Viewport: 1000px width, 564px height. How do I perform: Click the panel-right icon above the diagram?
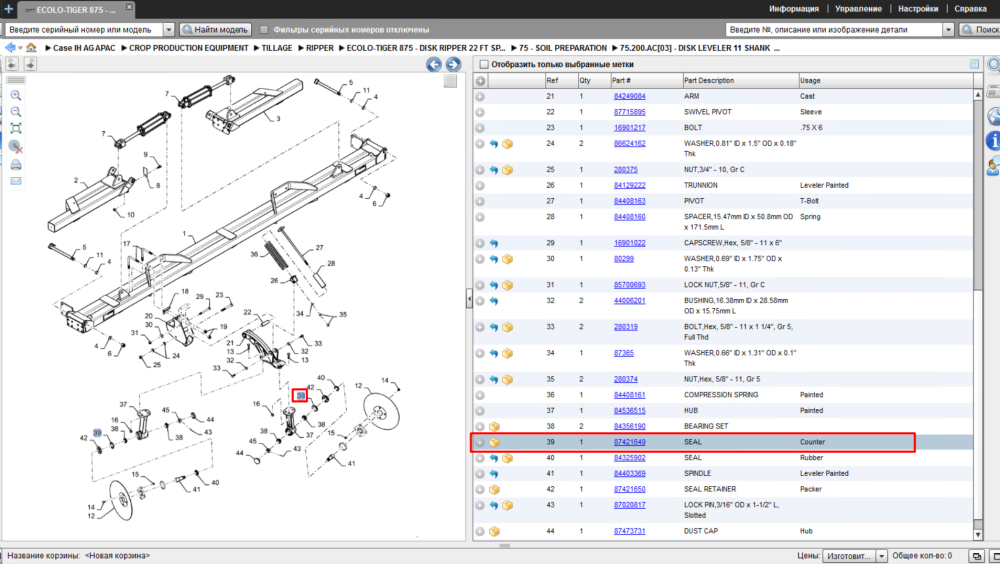[x=30, y=64]
